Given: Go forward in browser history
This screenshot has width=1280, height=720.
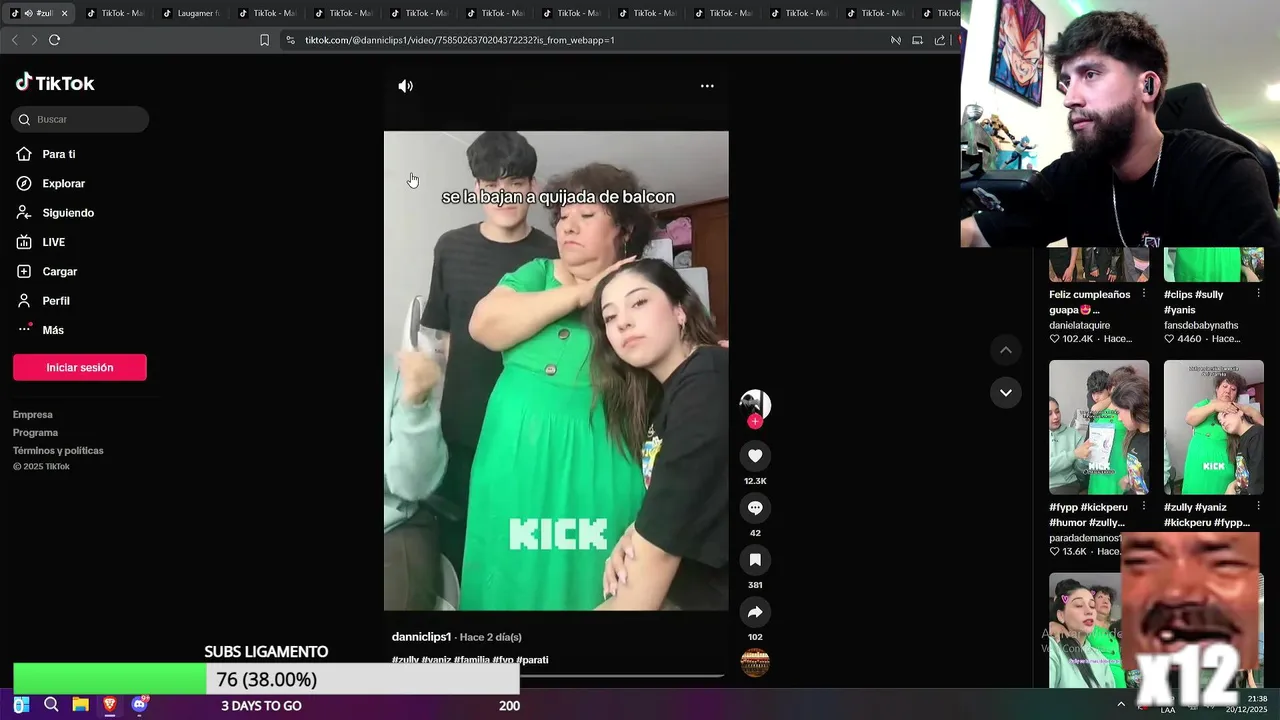Looking at the screenshot, I should 34,40.
